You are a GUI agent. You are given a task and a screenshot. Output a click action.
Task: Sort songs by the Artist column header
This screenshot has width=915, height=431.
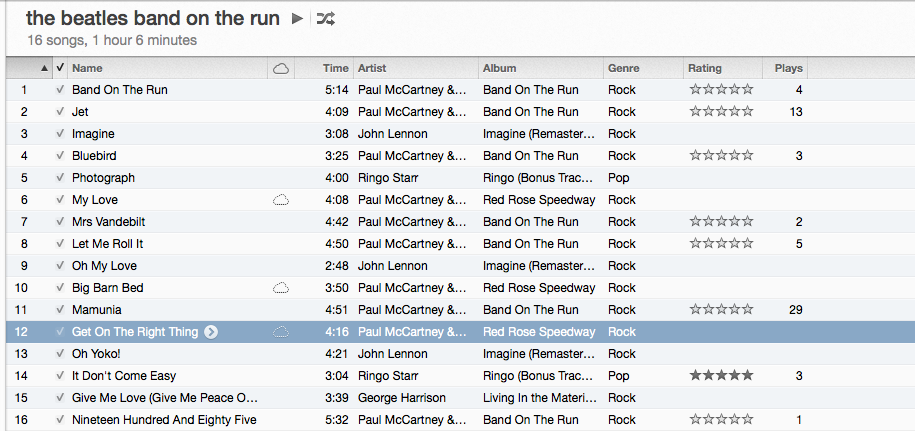coord(415,68)
